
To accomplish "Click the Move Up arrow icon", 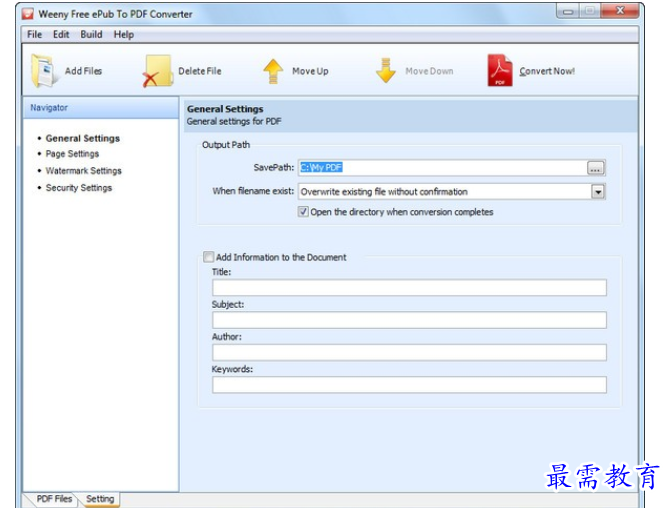I will [x=273, y=71].
